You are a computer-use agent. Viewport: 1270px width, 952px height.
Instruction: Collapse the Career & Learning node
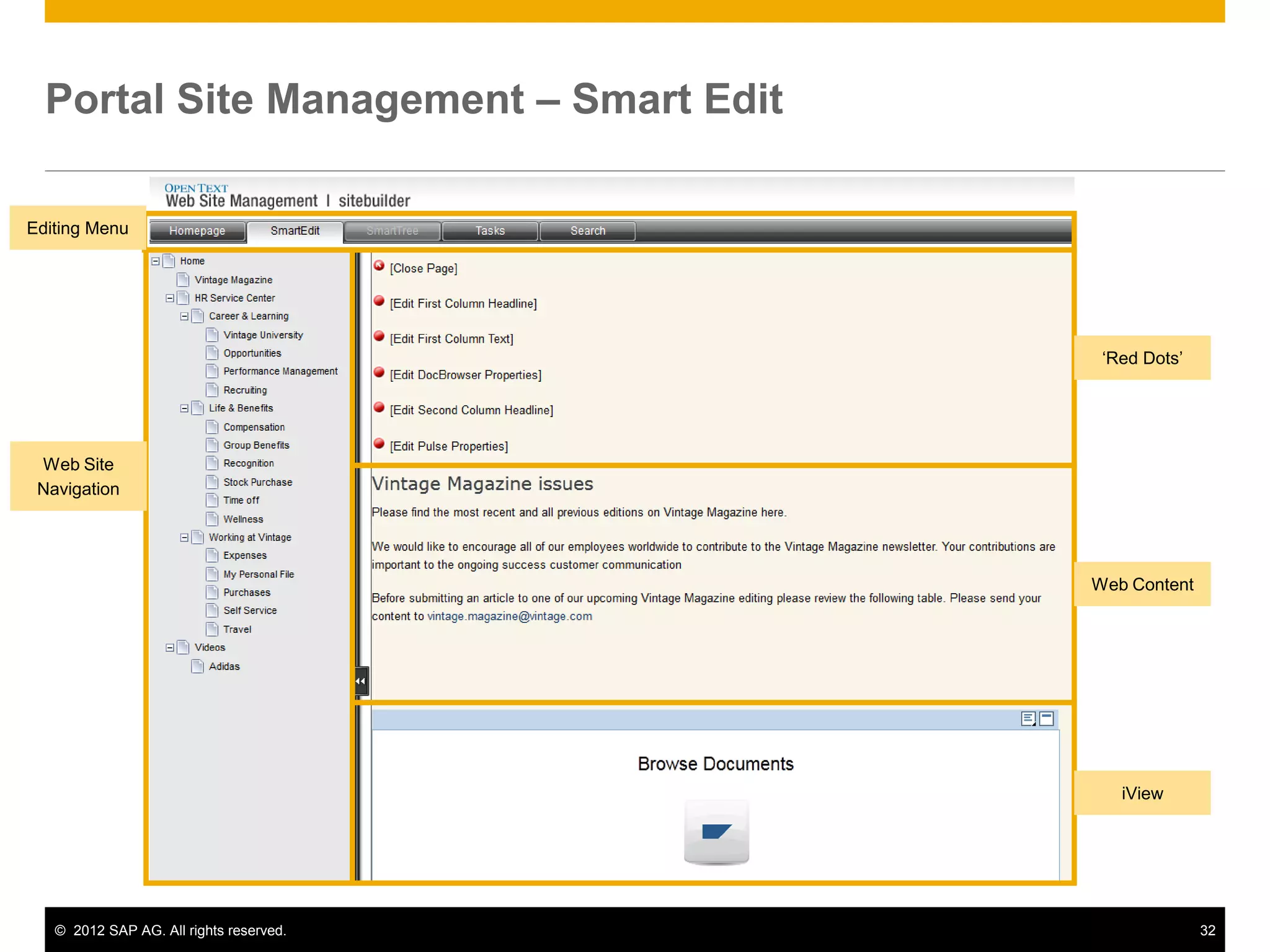(x=184, y=316)
